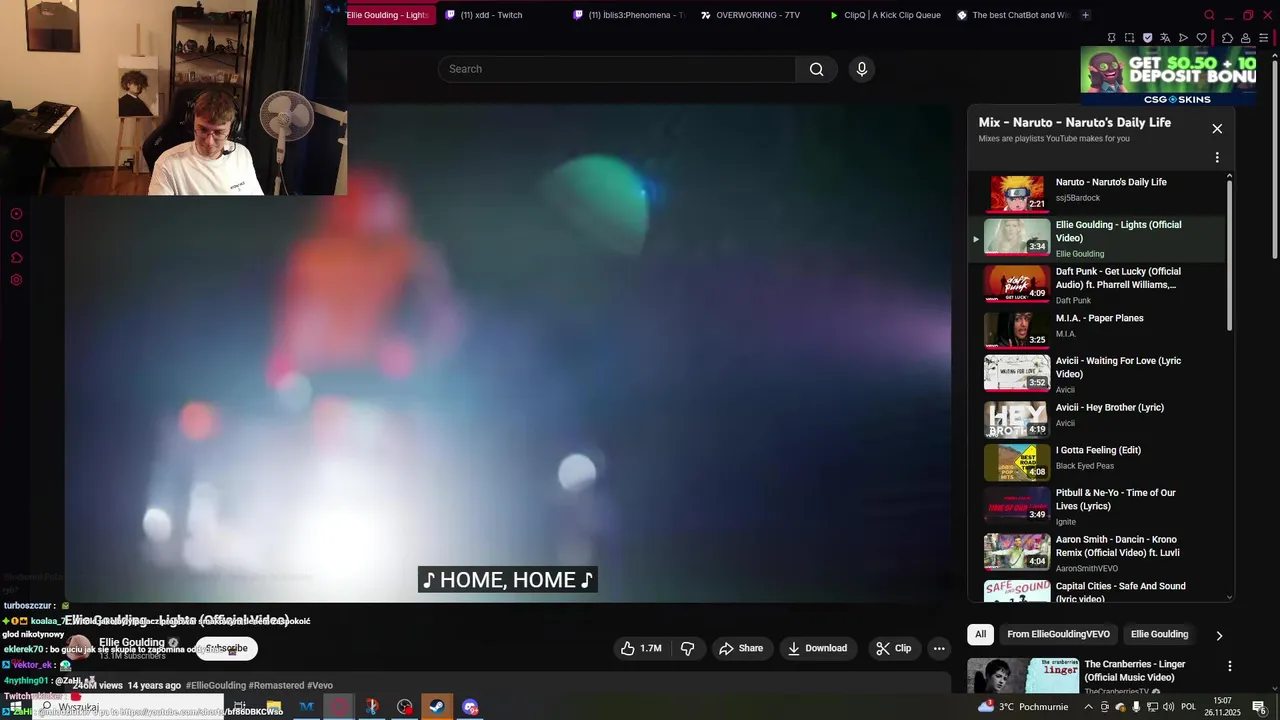Click the CSGO Skins deposit bonus ad
Viewport: 1280px width, 720px height.
[1168, 76]
